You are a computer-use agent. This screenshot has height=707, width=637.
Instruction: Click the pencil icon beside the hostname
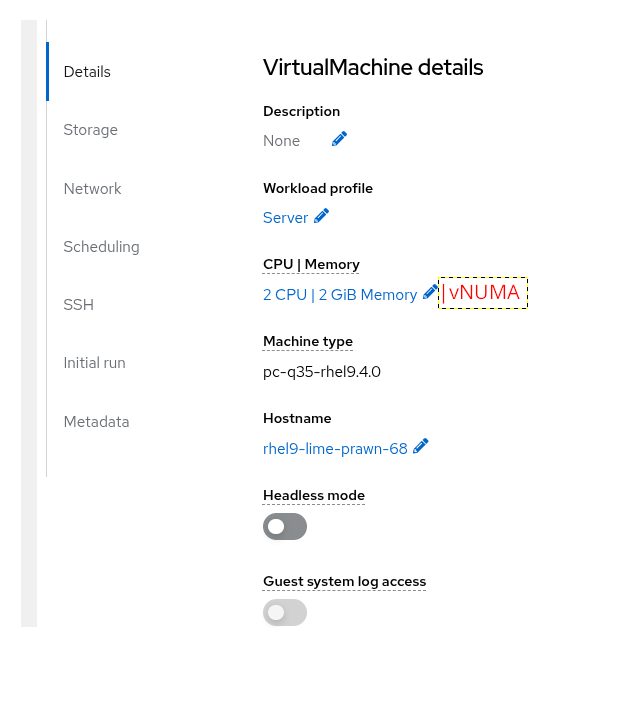[421, 446]
